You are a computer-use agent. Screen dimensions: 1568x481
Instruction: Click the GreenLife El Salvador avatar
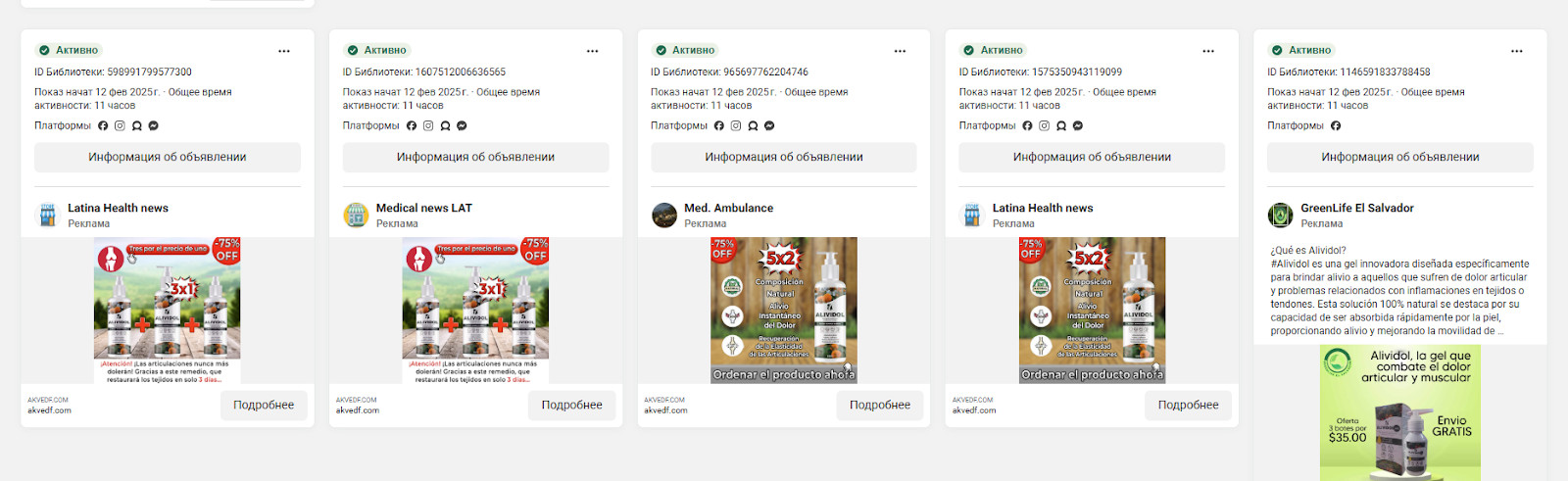[x=1281, y=215]
